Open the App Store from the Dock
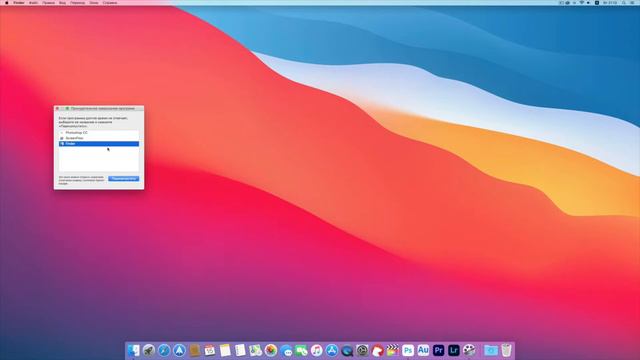This screenshot has height=360, width=640. click(x=332, y=350)
